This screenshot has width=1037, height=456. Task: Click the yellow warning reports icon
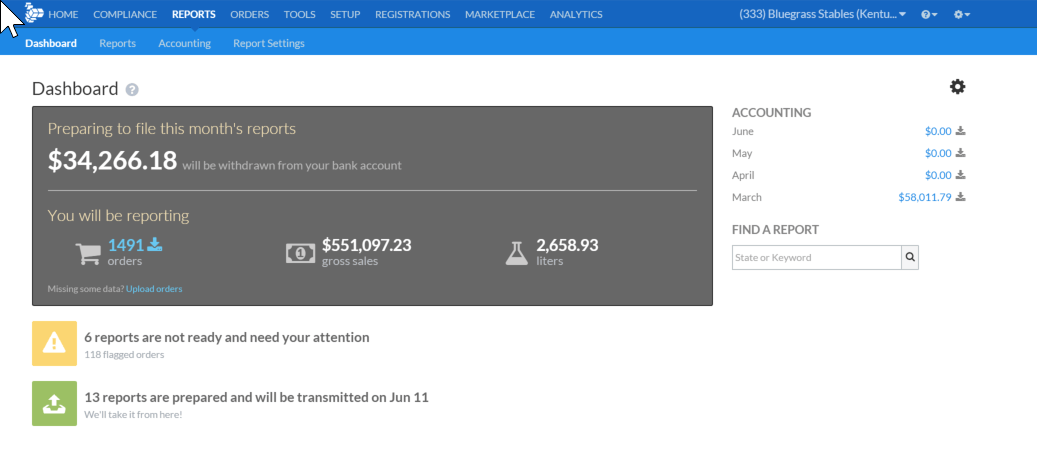(54, 344)
